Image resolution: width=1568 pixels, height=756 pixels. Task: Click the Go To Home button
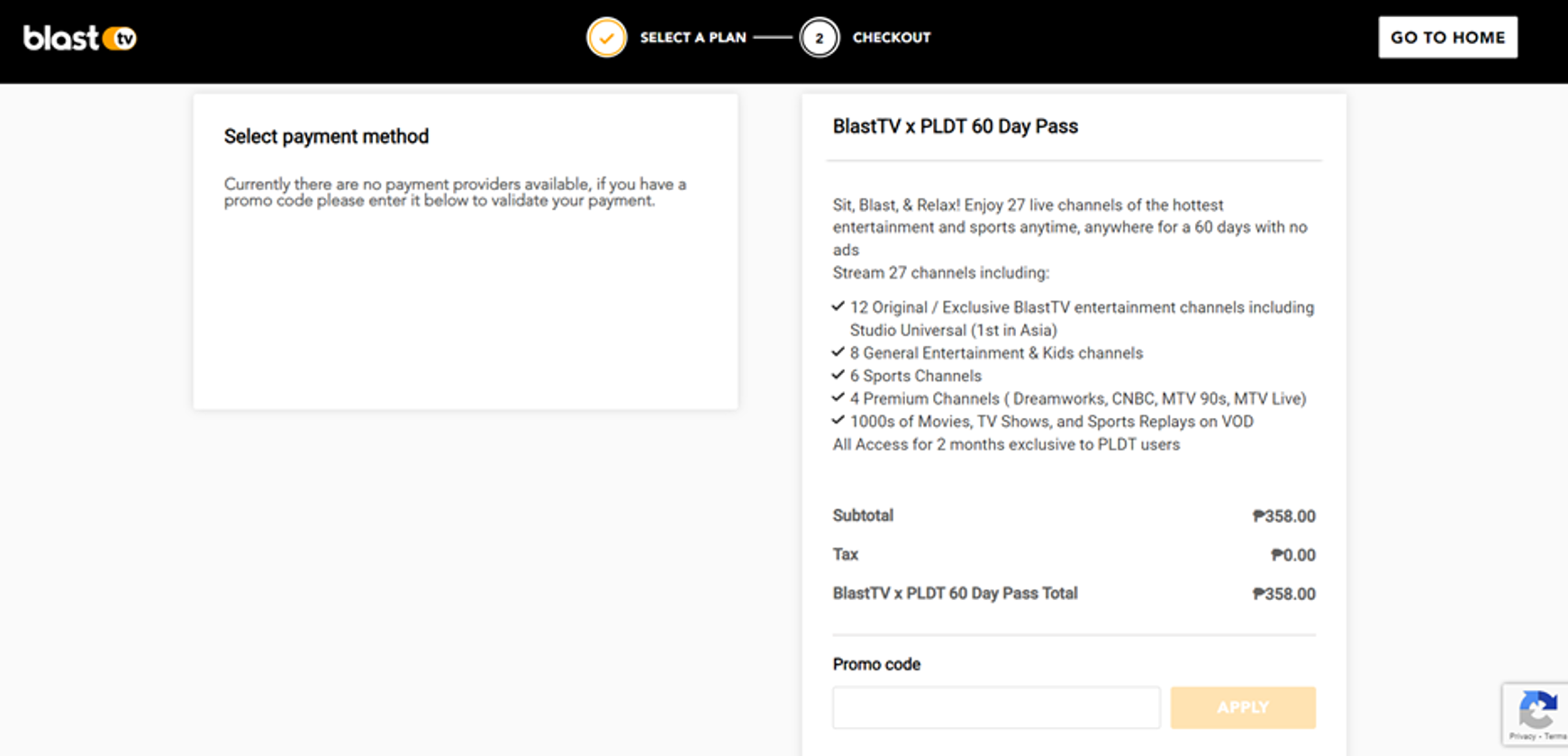[x=1447, y=37]
